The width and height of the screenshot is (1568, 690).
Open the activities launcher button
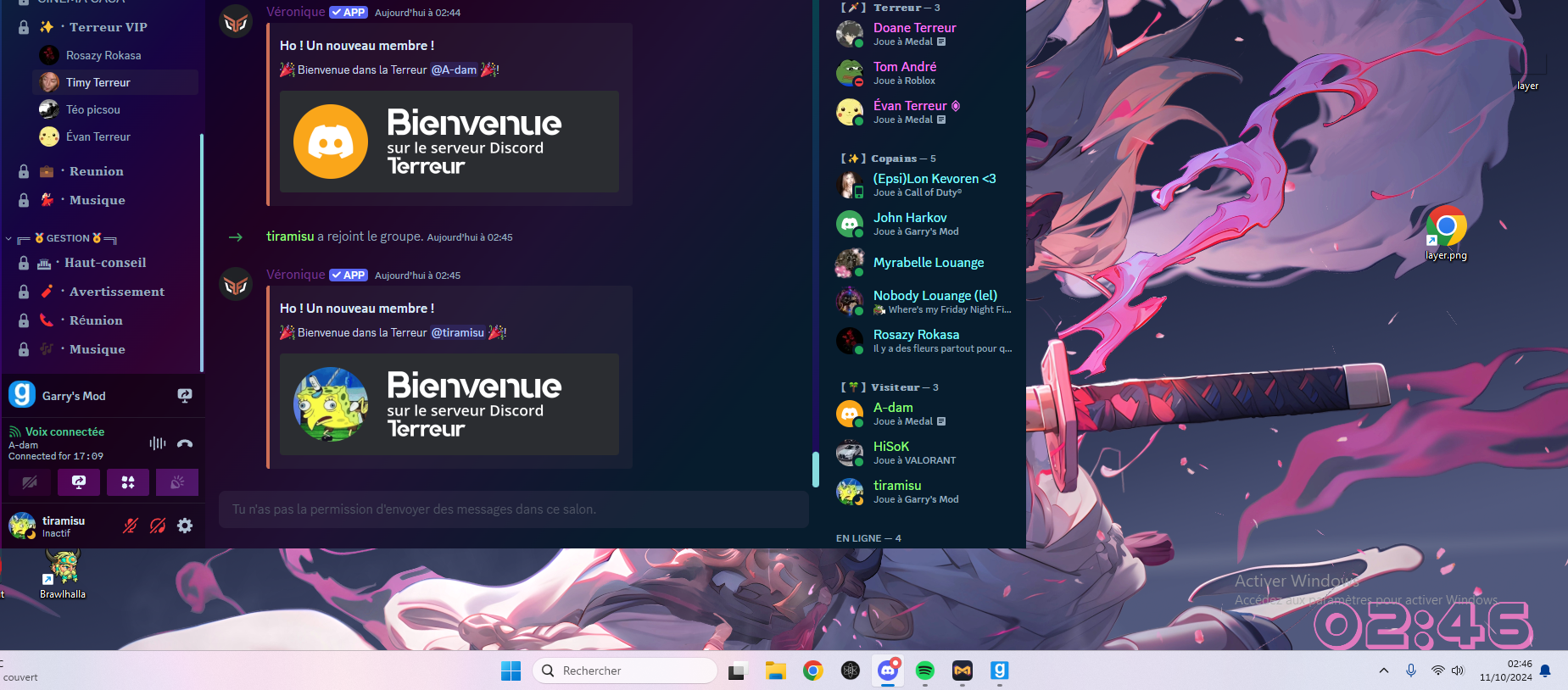pyautogui.click(x=128, y=482)
